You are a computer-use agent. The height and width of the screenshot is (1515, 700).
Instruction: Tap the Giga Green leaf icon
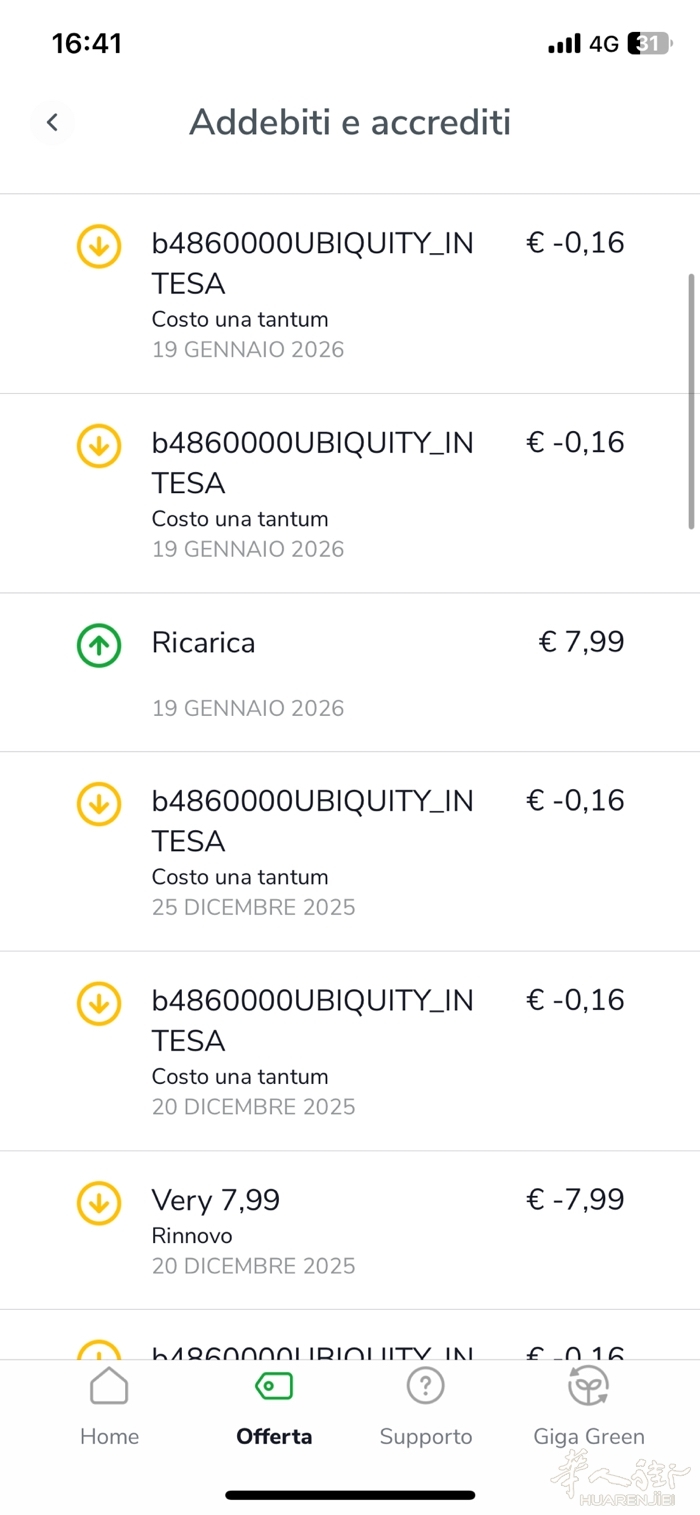coord(589,1386)
